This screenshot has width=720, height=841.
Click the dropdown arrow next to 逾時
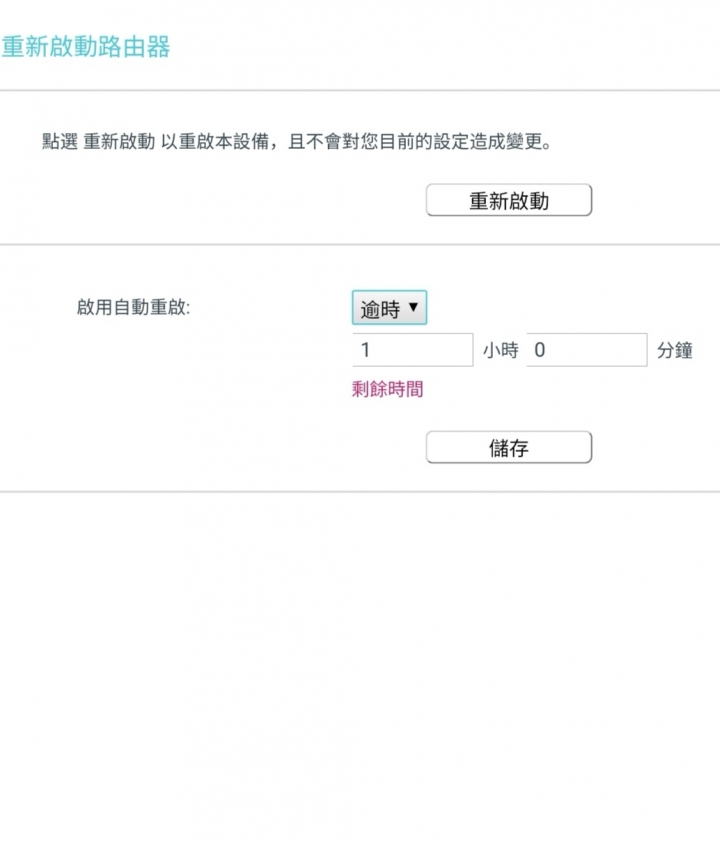413,307
